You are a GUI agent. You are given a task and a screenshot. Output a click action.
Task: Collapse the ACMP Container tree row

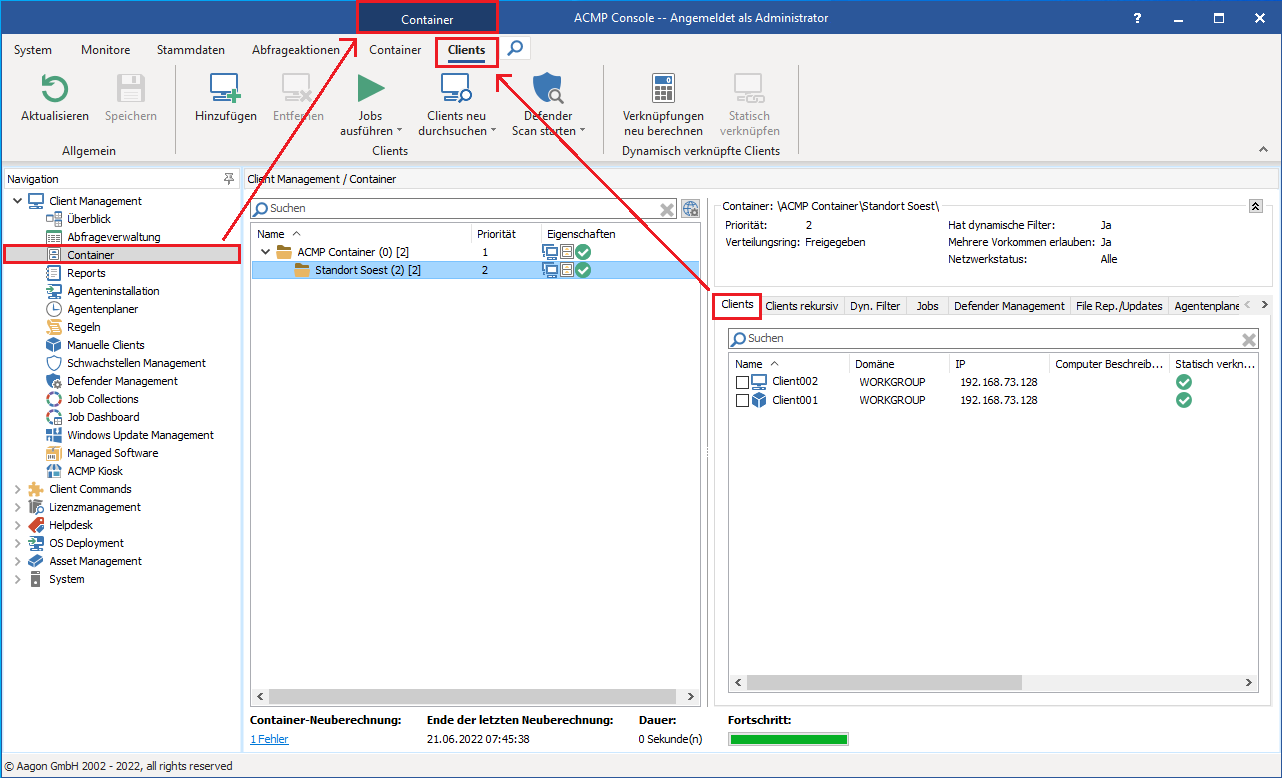[x=265, y=252]
